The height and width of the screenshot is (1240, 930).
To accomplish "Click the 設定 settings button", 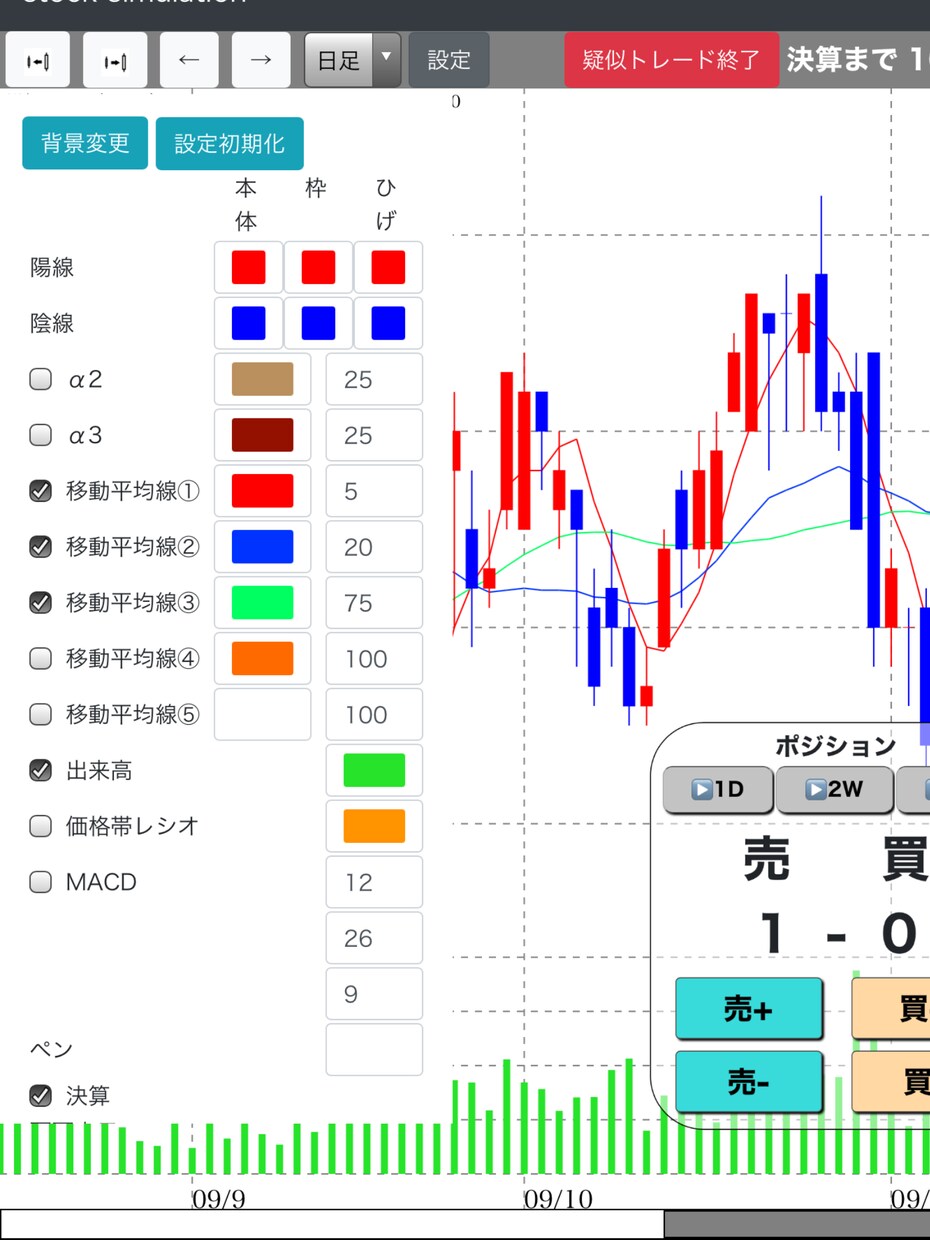I will 449,60.
